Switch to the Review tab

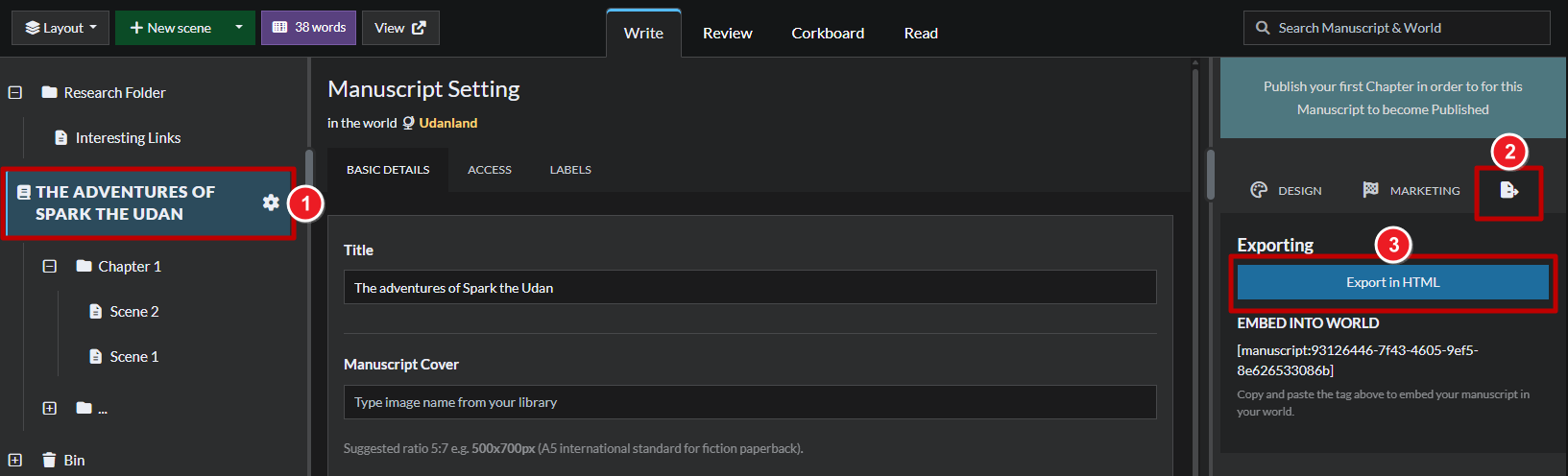click(x=727, y=33)
